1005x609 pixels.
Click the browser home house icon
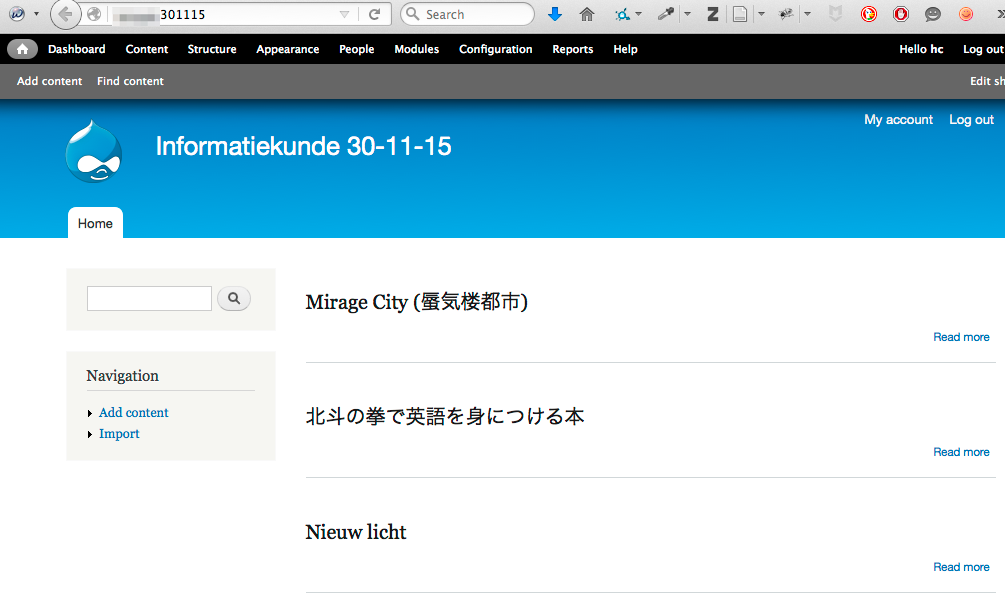587,14
